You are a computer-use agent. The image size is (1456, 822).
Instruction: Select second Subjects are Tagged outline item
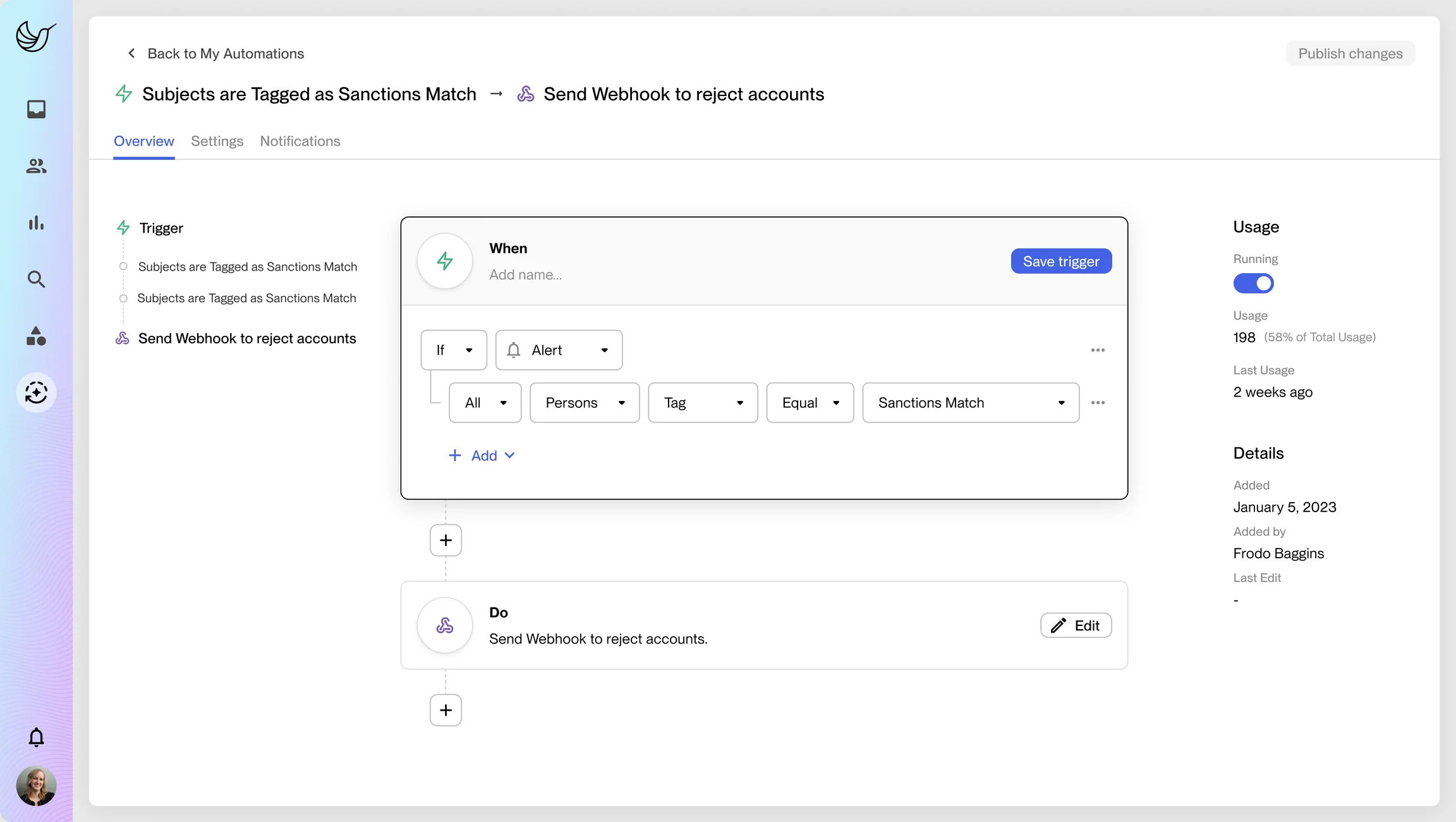[x=246, y=298]
